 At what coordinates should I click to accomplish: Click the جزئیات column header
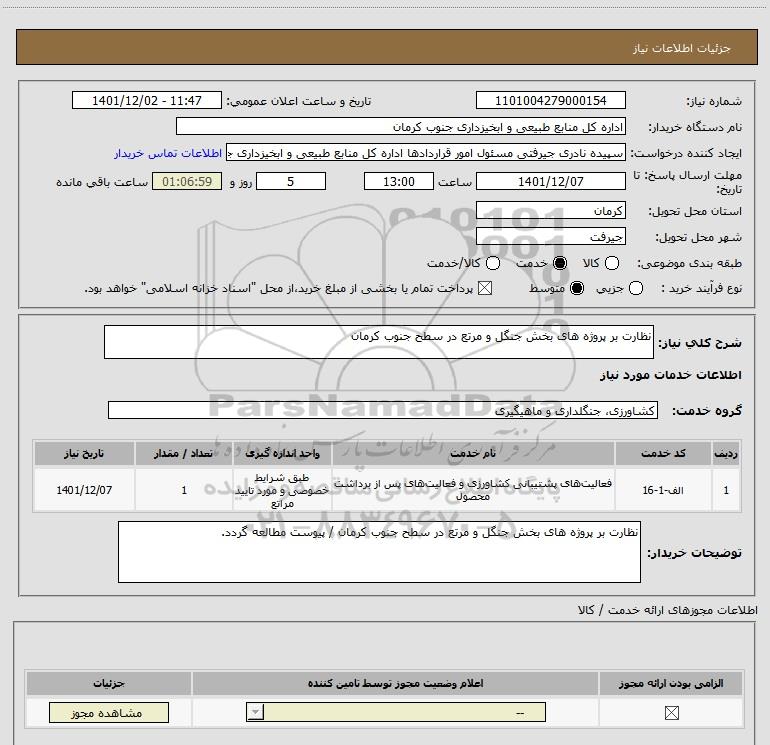tap(109, 683)
